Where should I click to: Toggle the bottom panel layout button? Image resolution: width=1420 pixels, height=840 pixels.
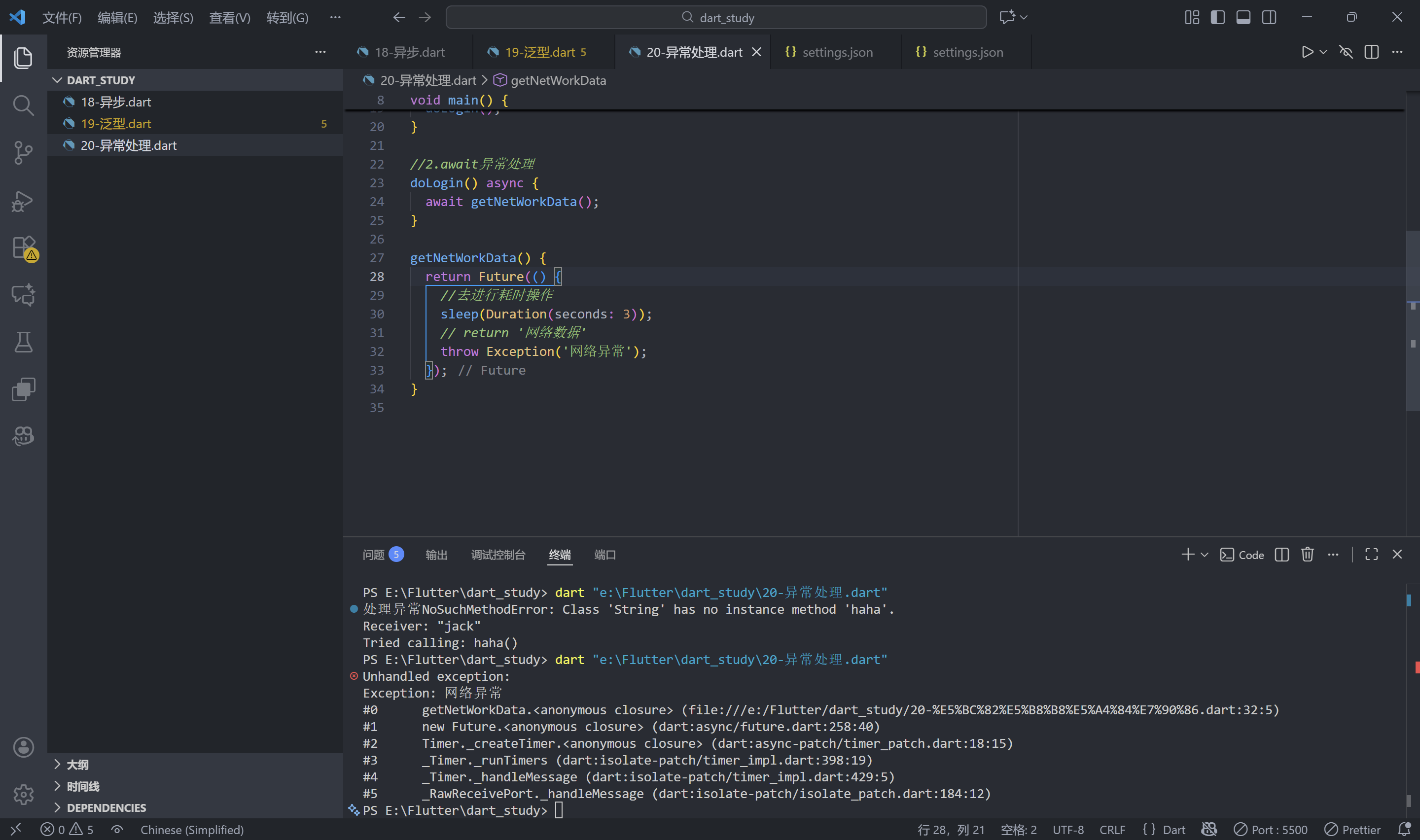[1243, 18]
